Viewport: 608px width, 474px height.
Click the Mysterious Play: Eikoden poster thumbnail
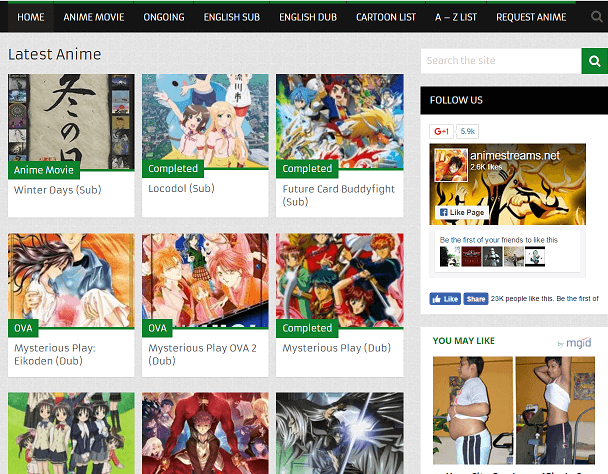[x=71, y=280]
